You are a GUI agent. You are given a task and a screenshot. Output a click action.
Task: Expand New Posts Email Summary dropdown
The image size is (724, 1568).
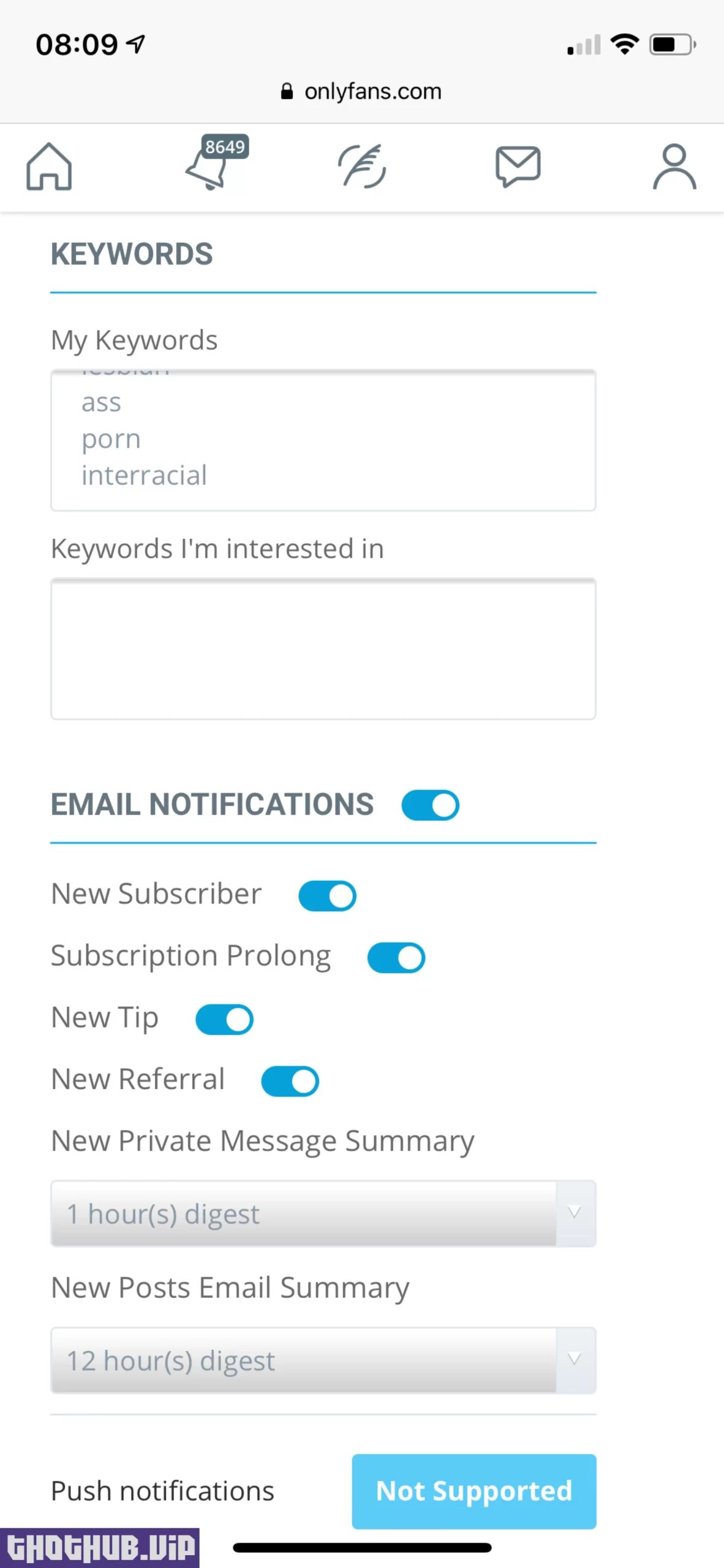[x=323, y=1361]
